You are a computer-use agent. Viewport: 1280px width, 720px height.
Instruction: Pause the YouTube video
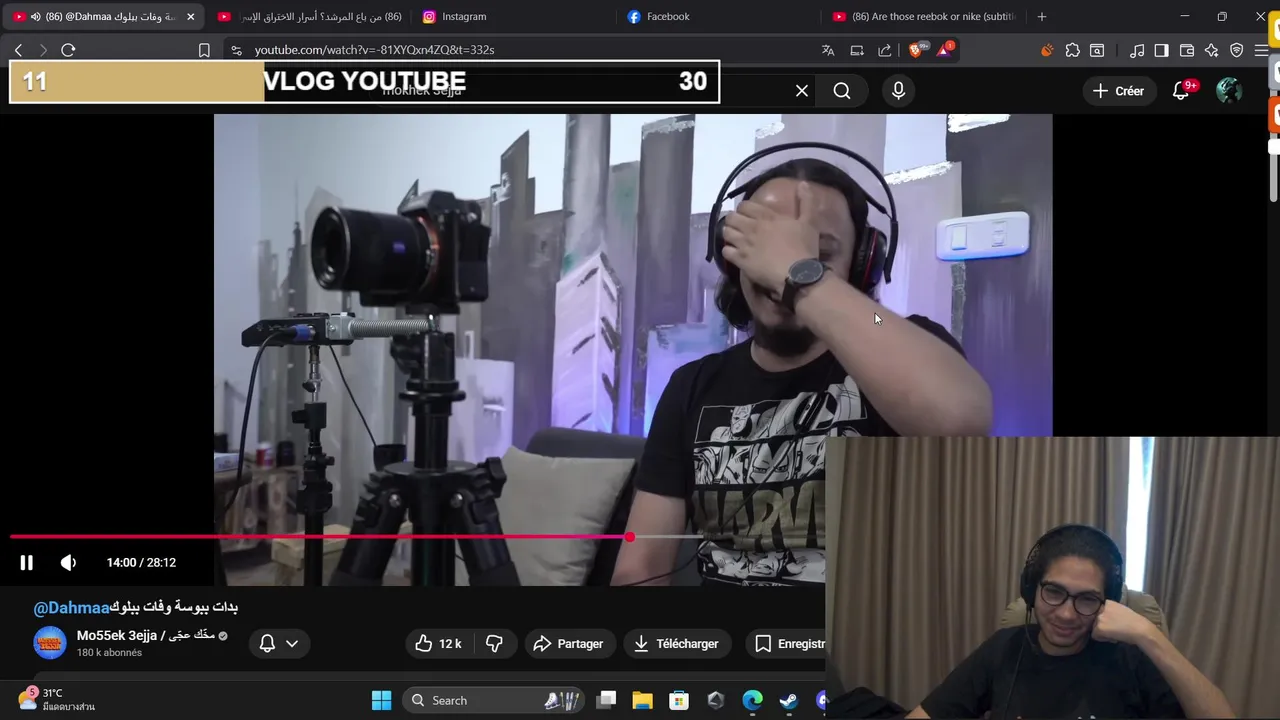27,563
